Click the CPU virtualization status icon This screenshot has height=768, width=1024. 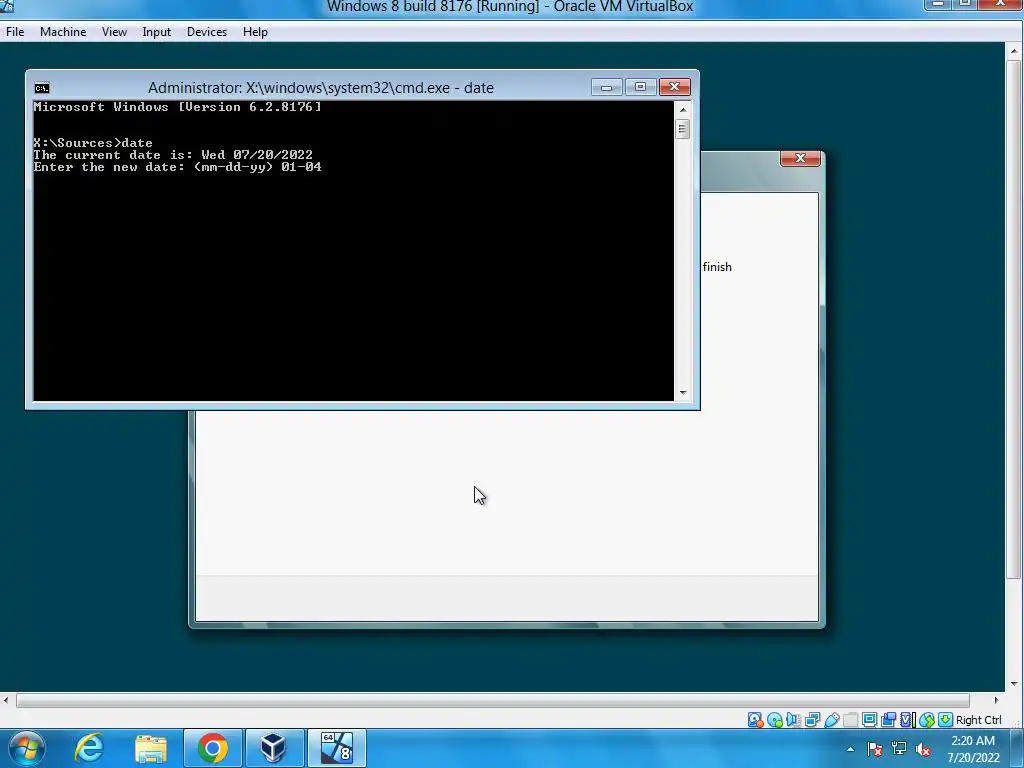908,720
